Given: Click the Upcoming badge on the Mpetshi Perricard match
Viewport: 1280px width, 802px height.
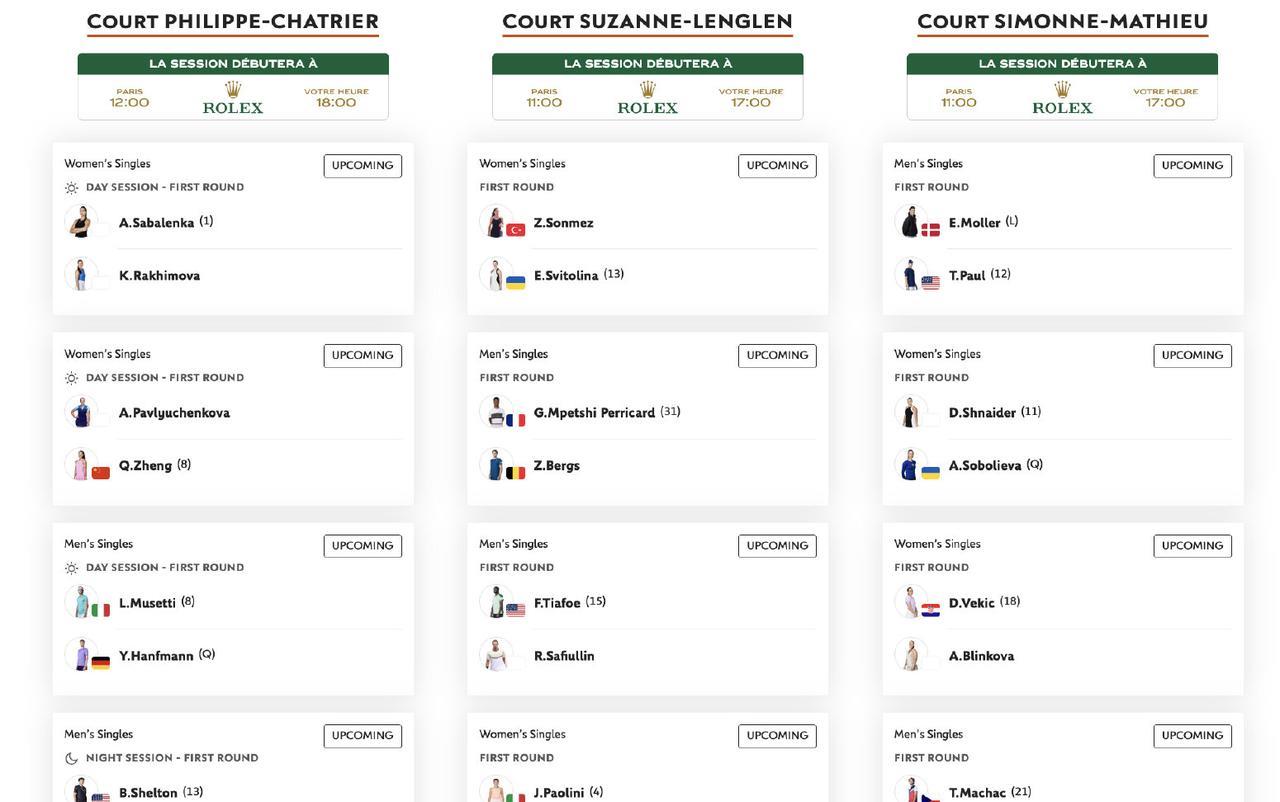Looking at the screenshot, I should pos(777,356).
